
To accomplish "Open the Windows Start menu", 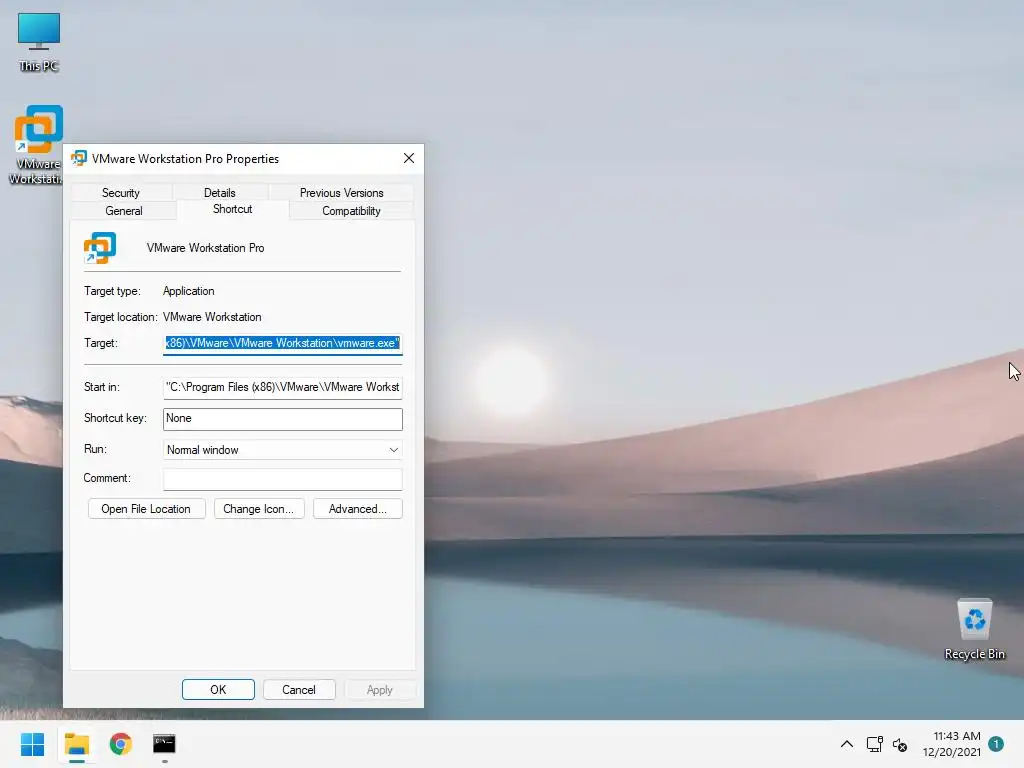I will 32,744.
